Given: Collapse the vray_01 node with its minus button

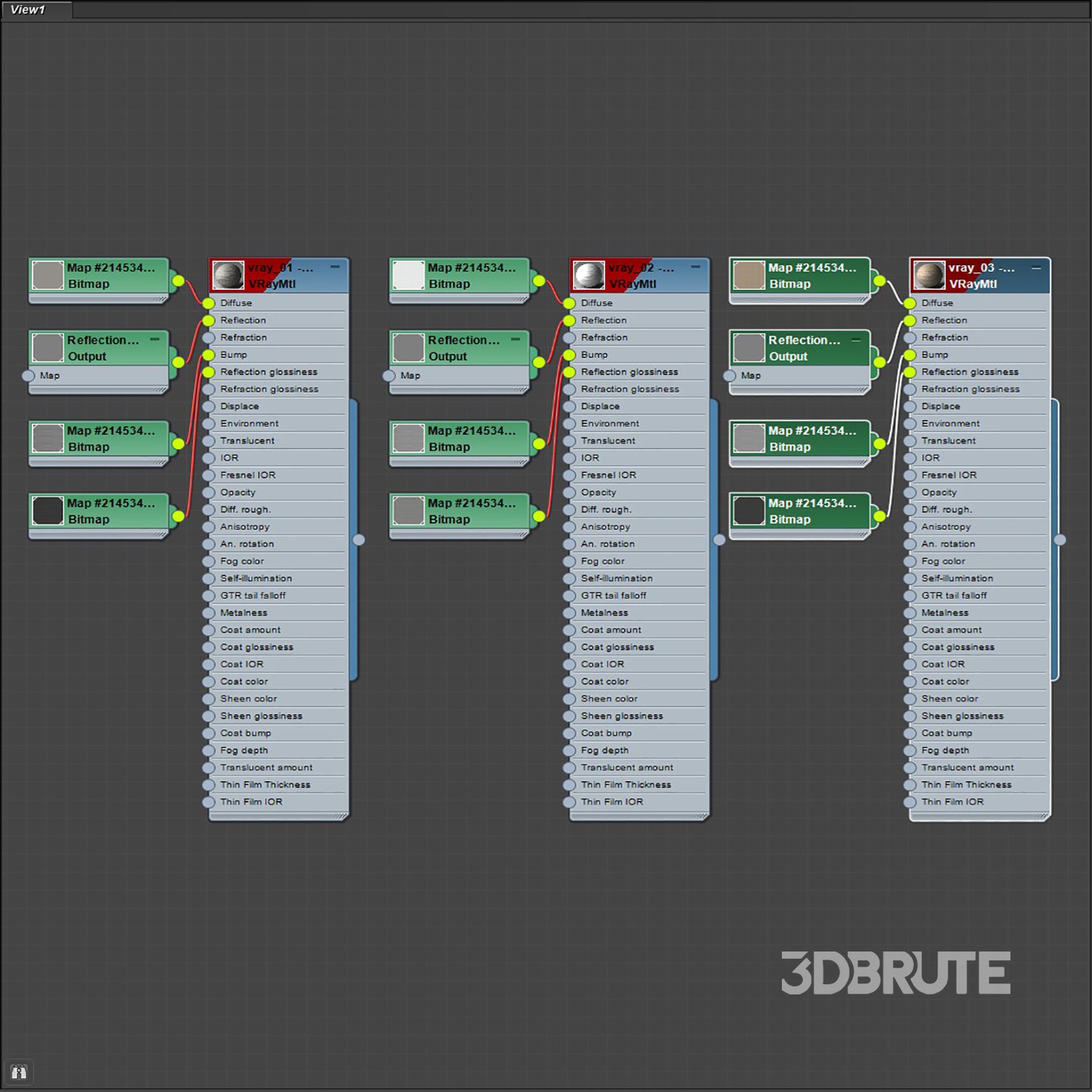Looking at the screenshot, I should pyautogui.click(x=335, y=267).
